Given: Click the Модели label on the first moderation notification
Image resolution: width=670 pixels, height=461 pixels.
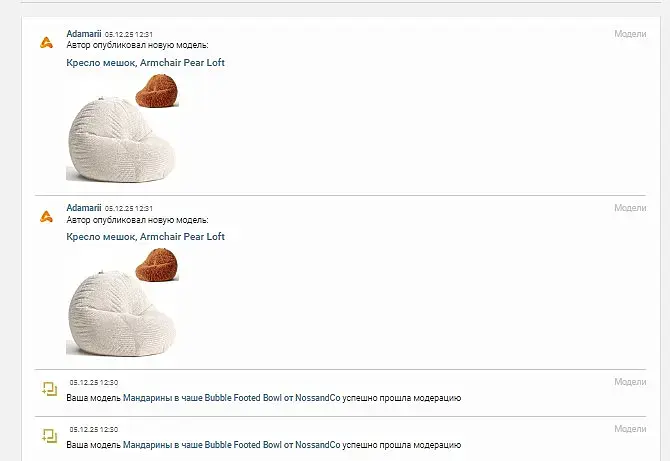Looking at the screenshot, I should 630,382.
